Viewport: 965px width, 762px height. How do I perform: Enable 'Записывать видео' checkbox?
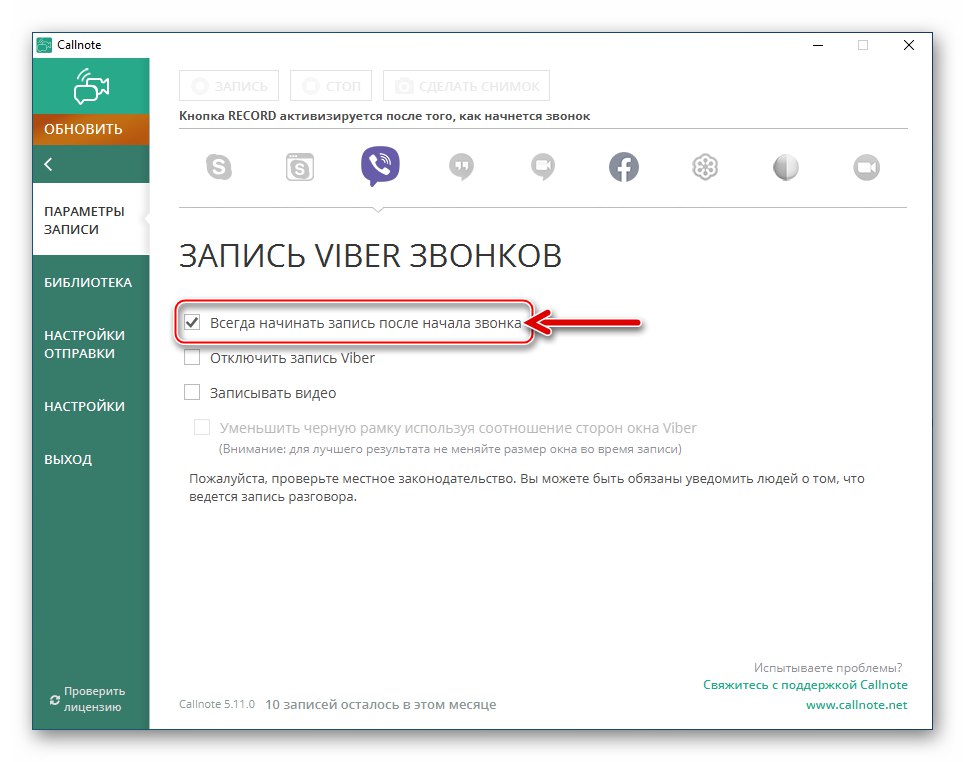coord(192,392)
